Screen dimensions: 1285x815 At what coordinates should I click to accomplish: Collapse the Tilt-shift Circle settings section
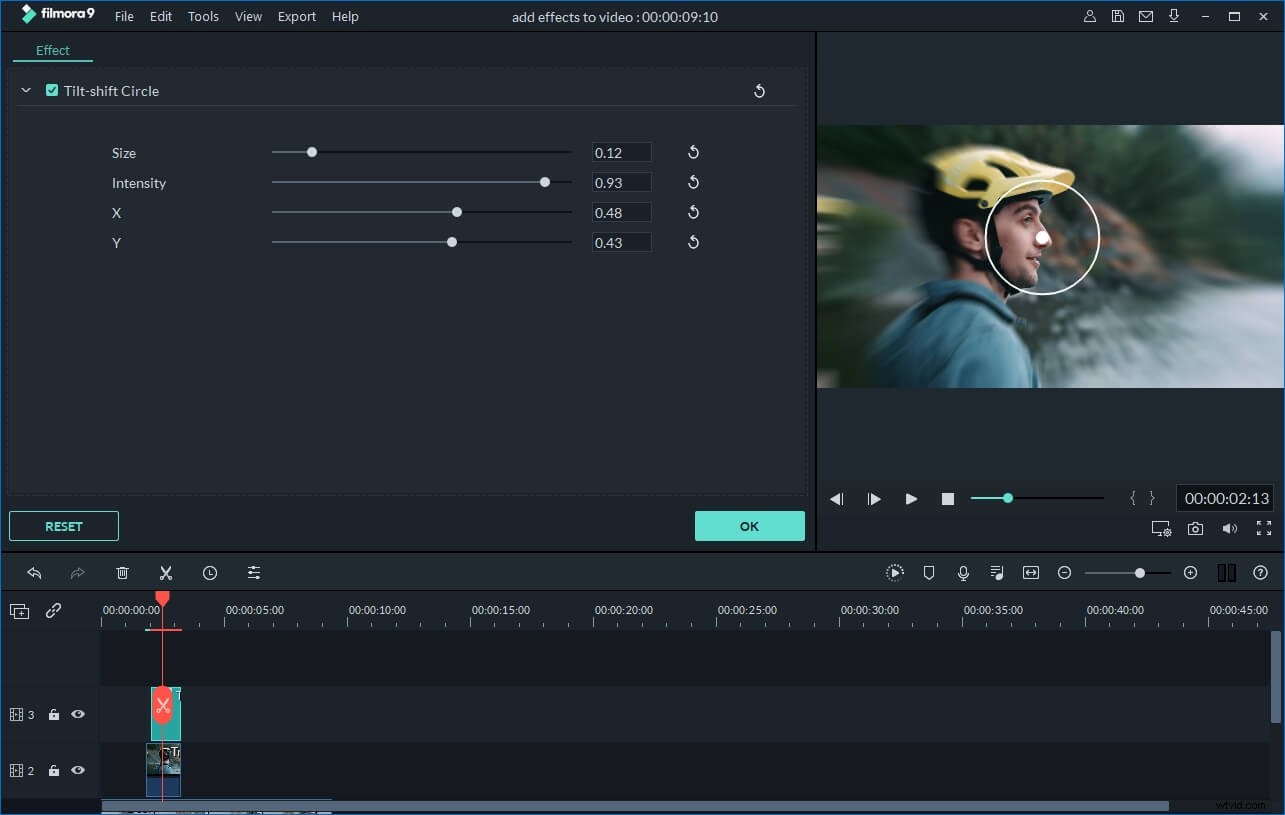(x=26, y=90)
